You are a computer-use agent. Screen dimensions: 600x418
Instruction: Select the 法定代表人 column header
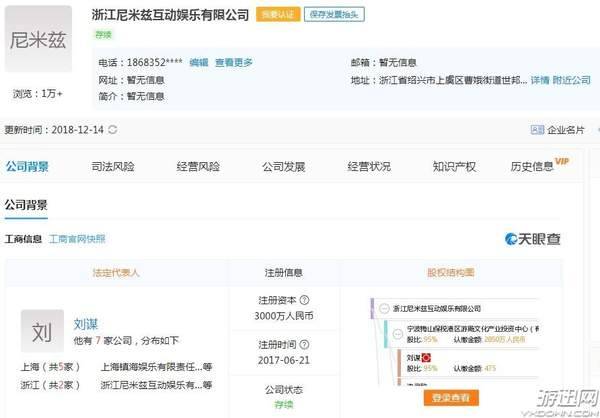coord(116,273)
